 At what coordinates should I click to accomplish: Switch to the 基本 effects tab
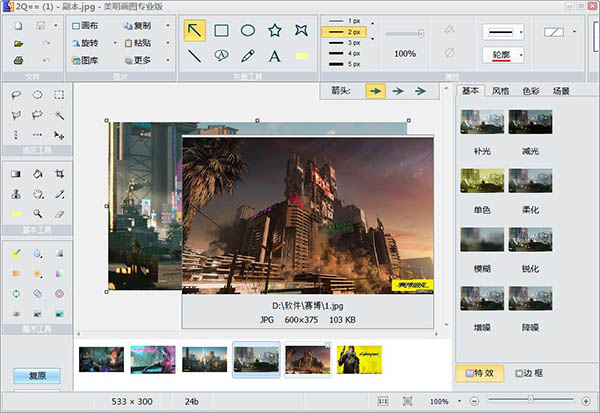click(x=470, y=91)
